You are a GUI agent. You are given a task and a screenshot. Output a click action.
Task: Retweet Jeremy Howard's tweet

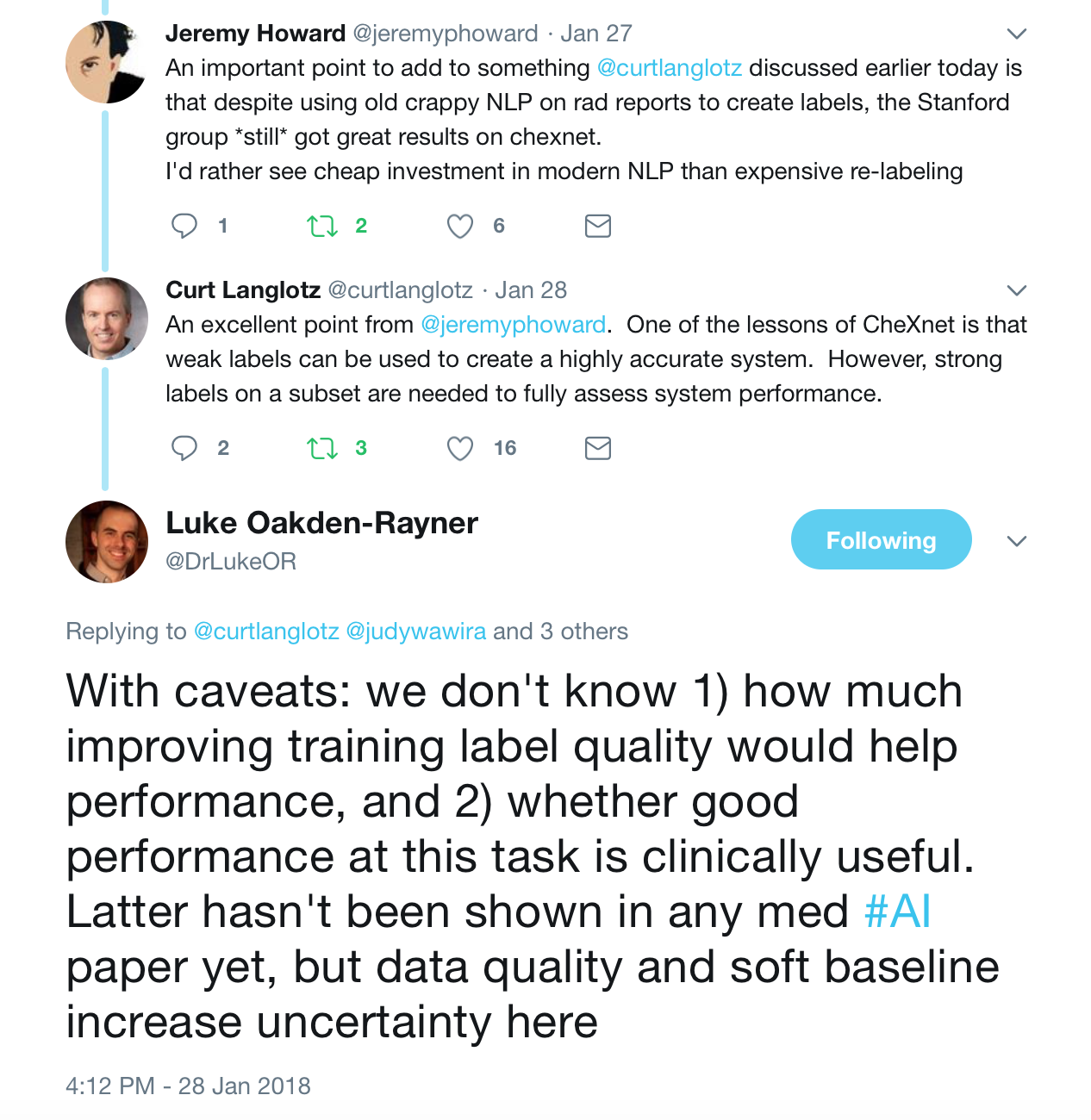322,227
